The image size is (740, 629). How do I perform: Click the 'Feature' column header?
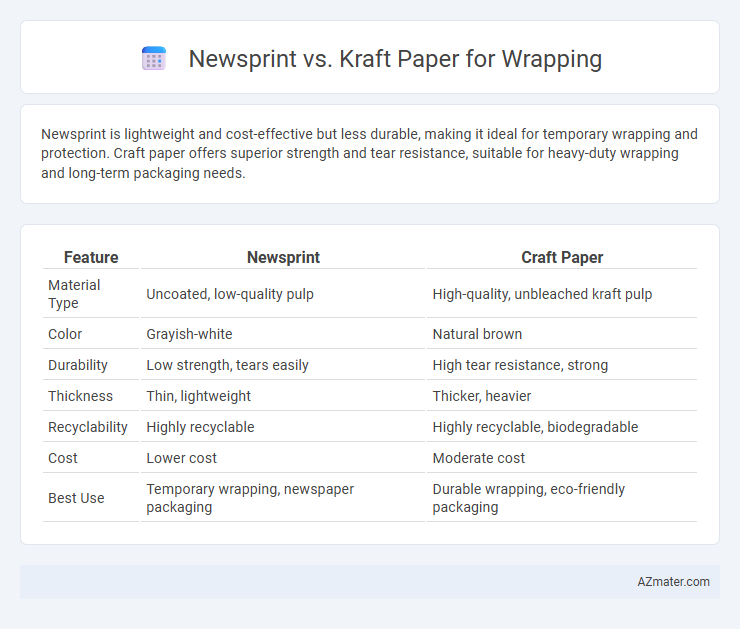pyautogui.click(x=91, y=257)
